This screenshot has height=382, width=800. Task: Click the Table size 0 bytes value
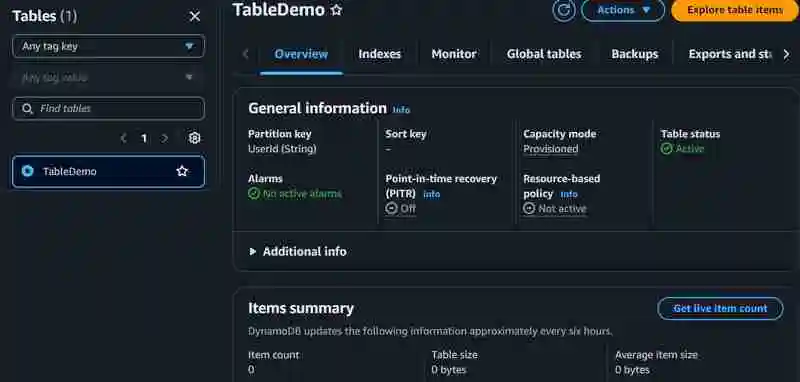(448, 370)
